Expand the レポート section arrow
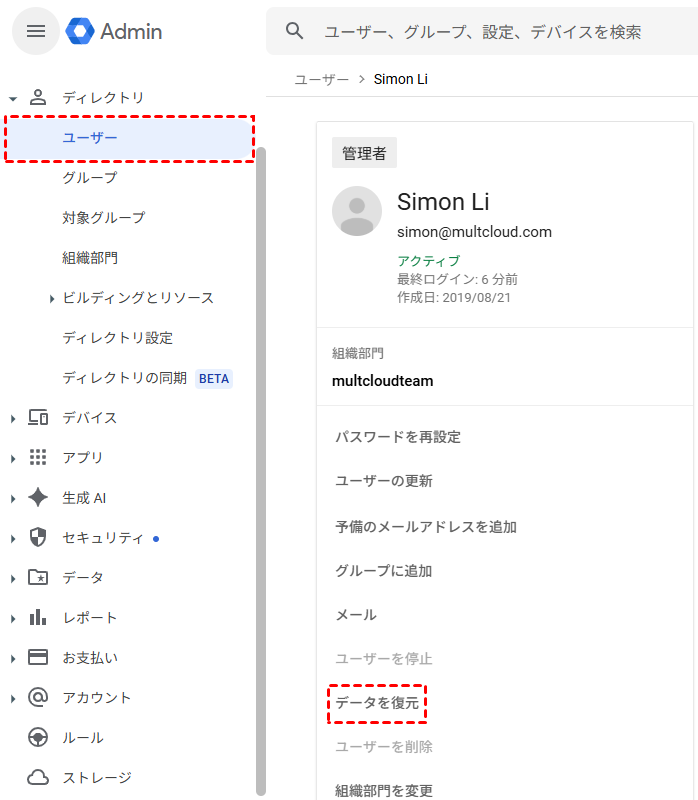Viewport: 698px width, 800px height. [13, 618]
